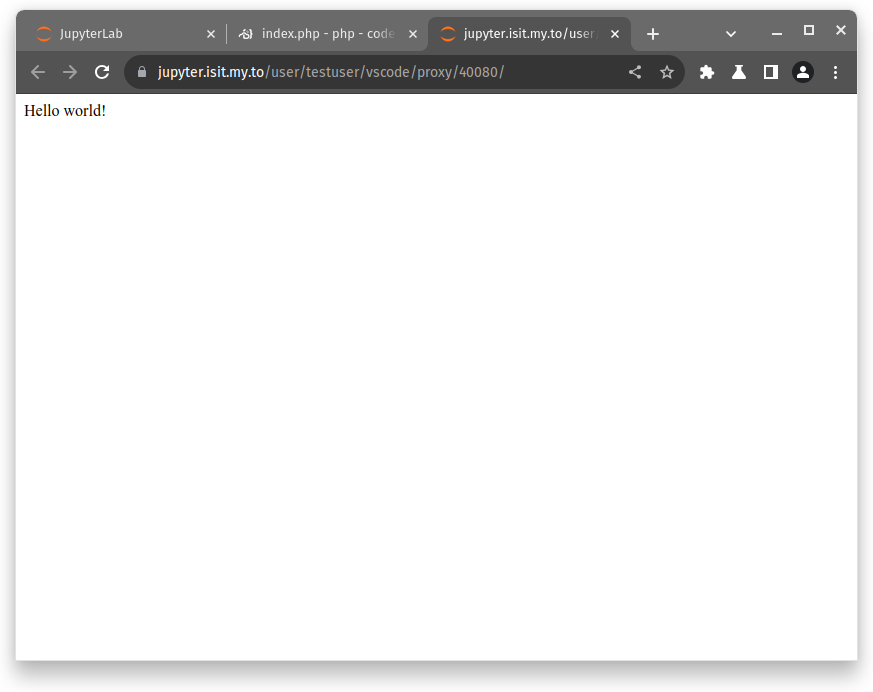
Task: Select the active jupyter.isit.my.to tab
Action: 522,34
